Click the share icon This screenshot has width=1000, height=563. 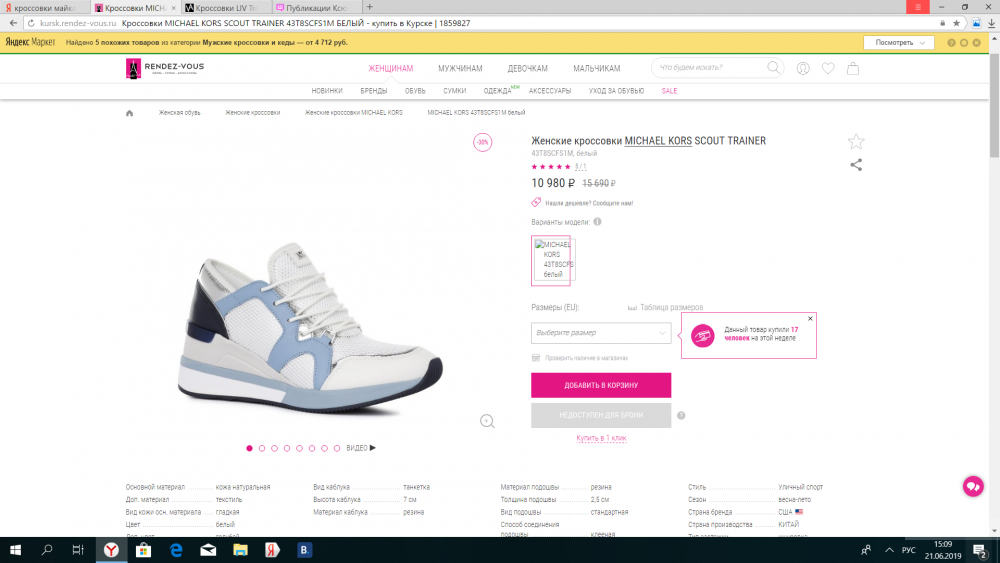tap(856, 165)
